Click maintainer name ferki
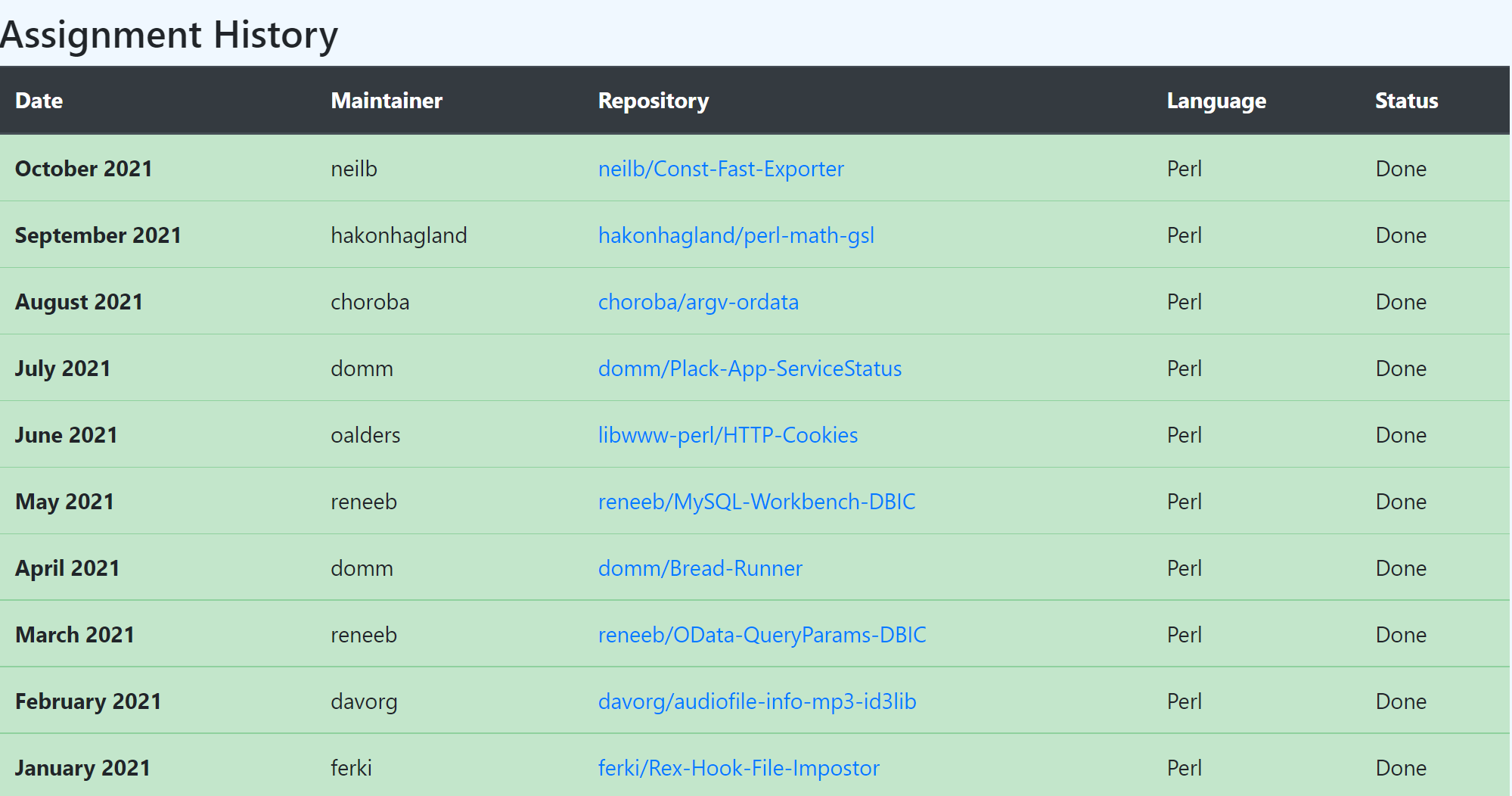Image resolution: width=1512 pixels, height=796 pixels. coord(351,768)
